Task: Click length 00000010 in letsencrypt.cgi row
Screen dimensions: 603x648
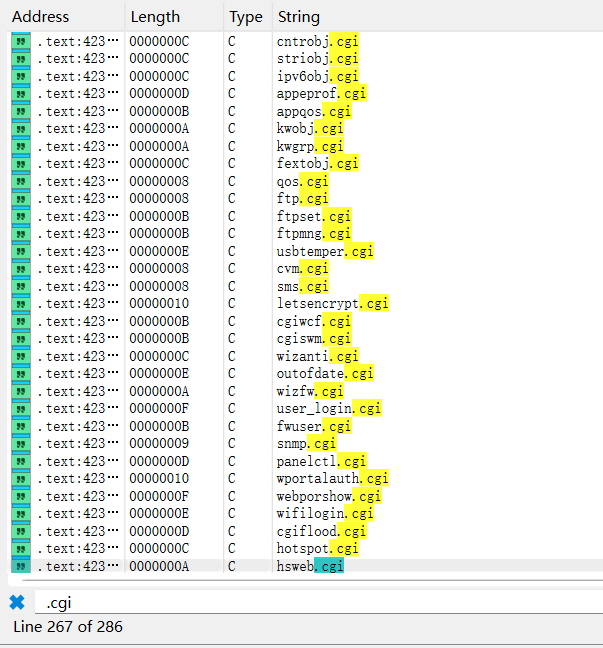Action: 159,304
